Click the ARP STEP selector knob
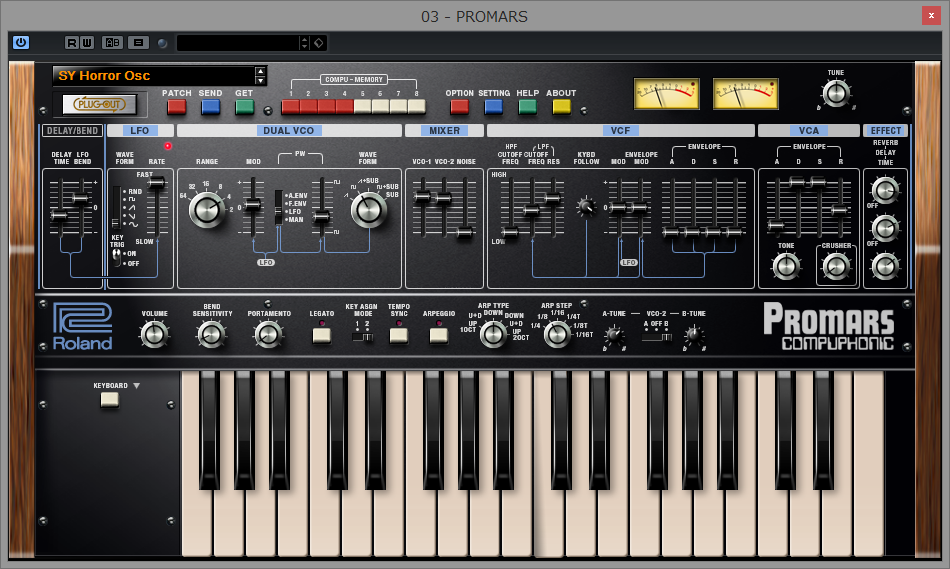The width and height of the screenshot is (950, 569). pos(557,334)
